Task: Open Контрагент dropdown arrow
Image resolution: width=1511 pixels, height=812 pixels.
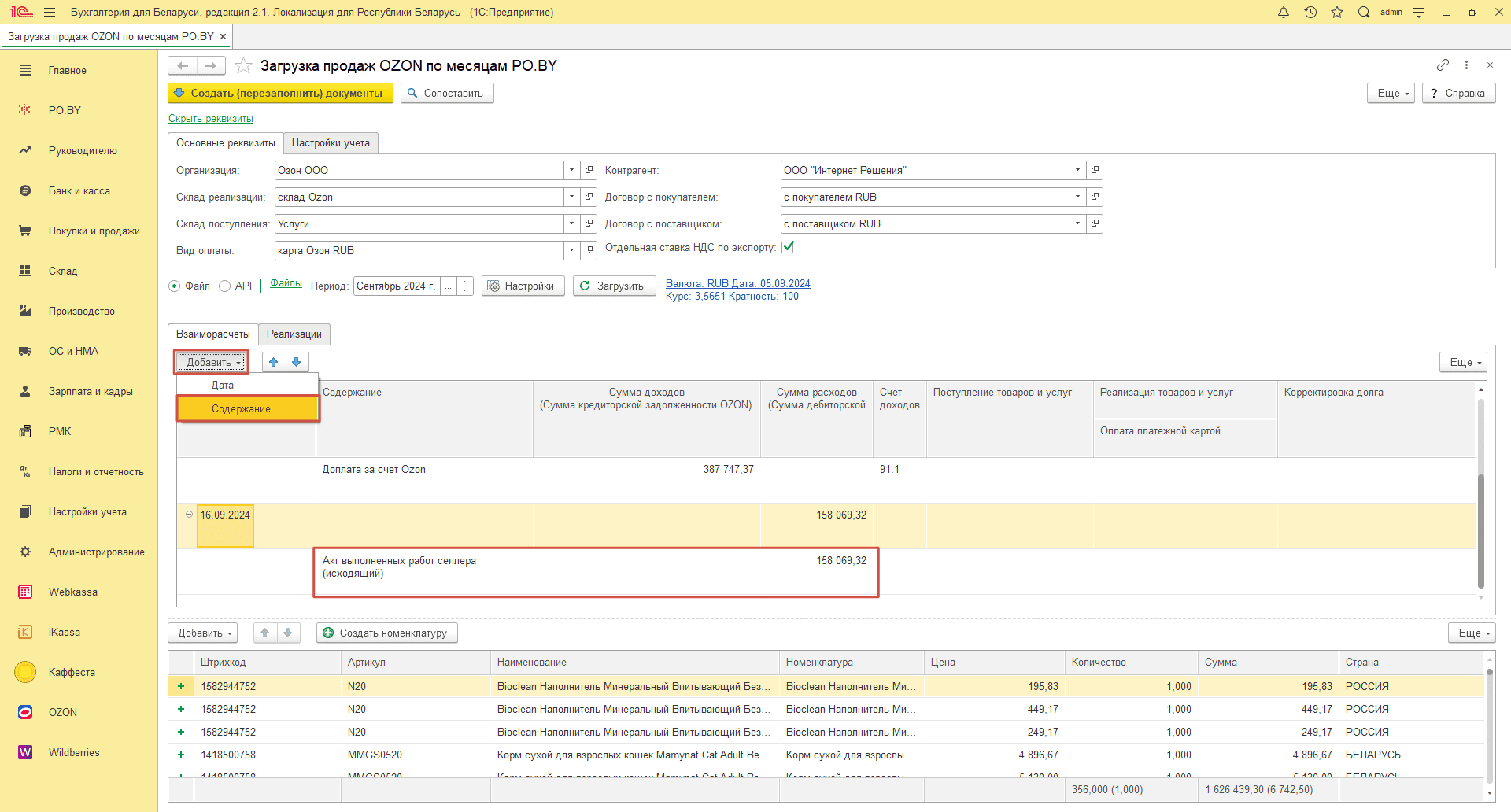Action: coord(1077,170)
